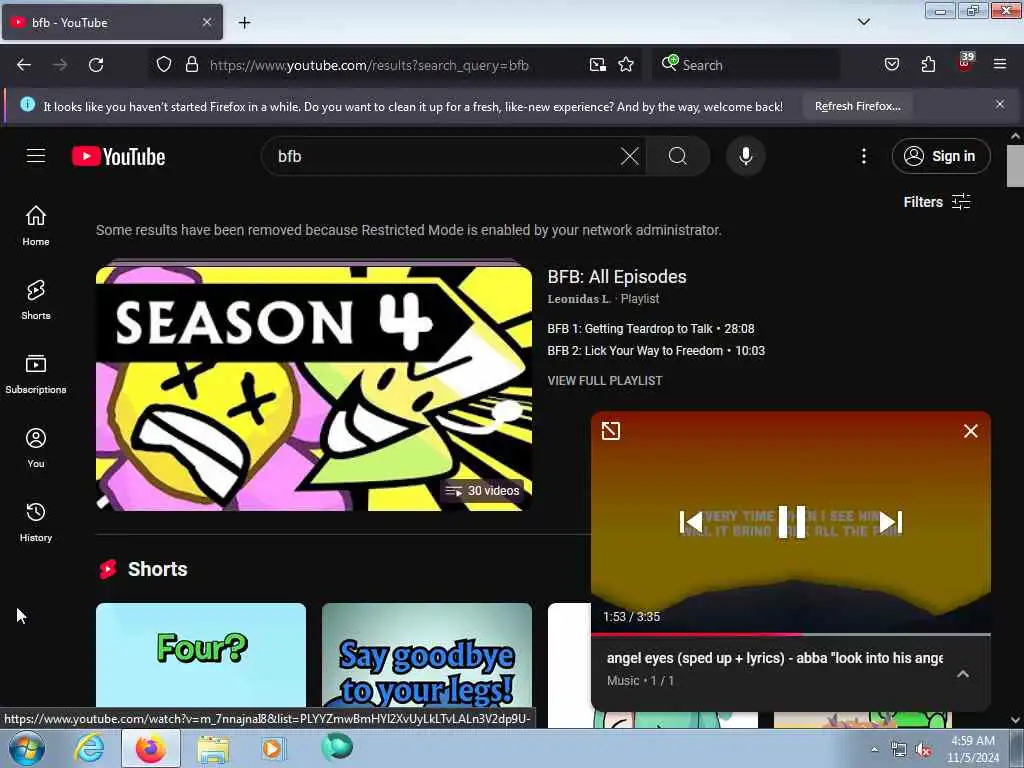Close the miniplayer
Viewport: 1024px width, 768px height.
970,431
